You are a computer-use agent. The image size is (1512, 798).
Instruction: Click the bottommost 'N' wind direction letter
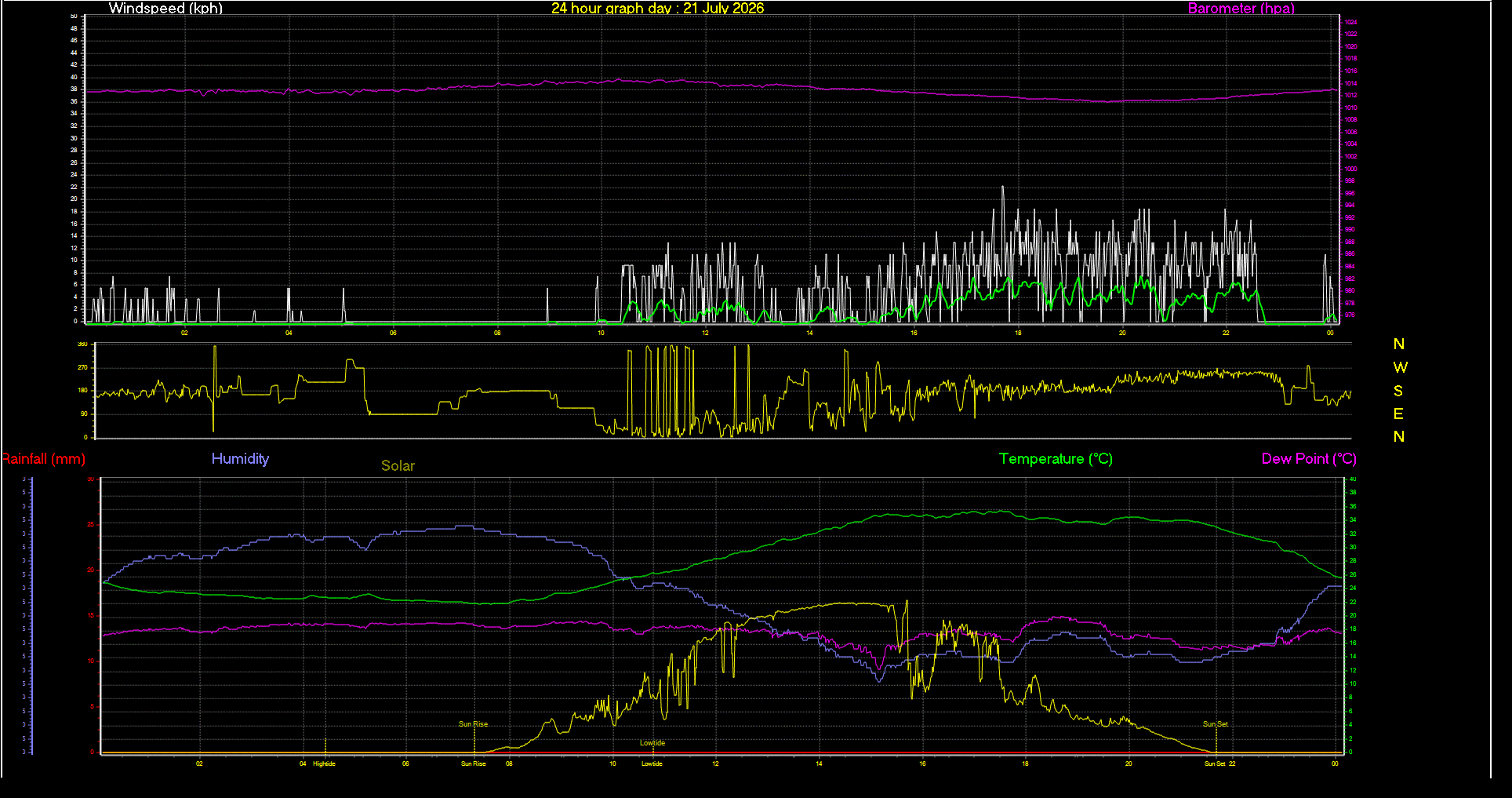[x=1399, y=436]
